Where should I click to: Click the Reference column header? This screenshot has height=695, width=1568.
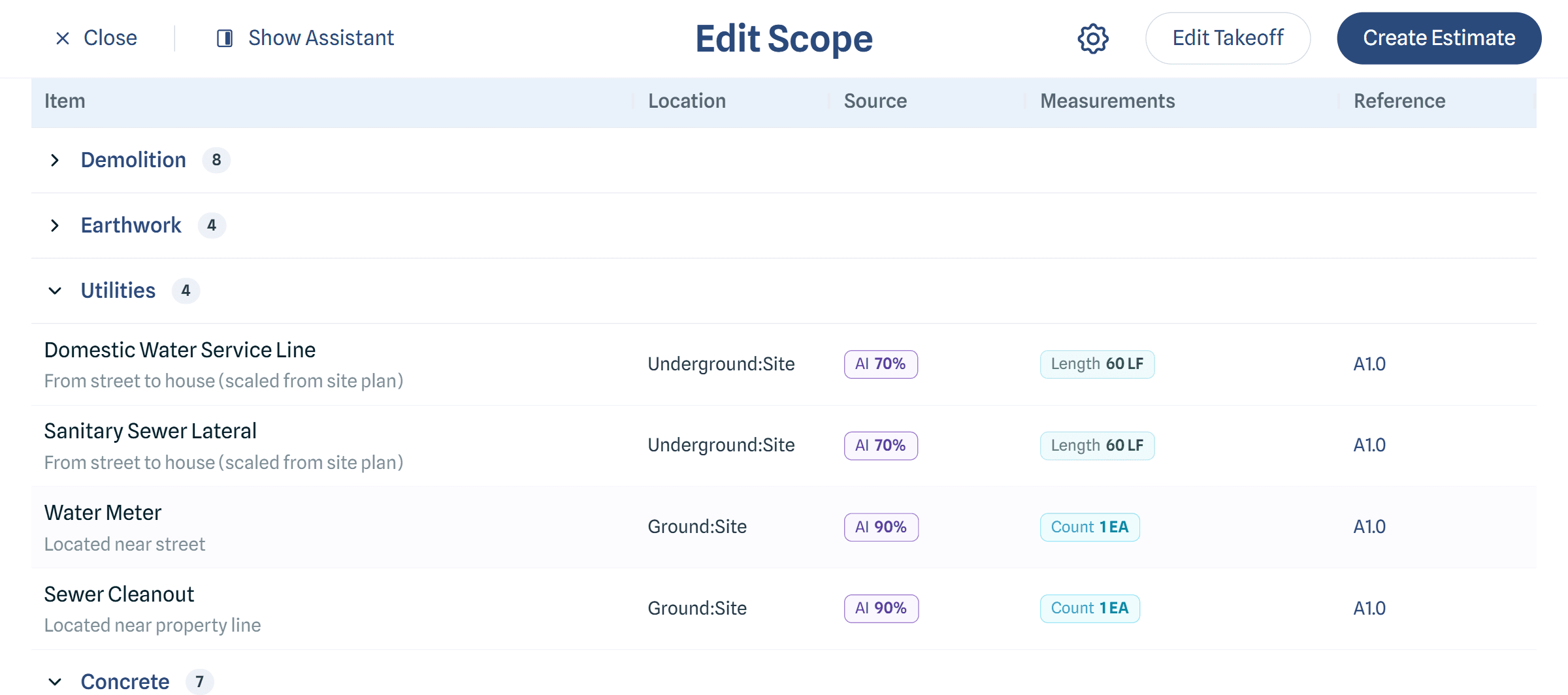(x=1399, y=101)
